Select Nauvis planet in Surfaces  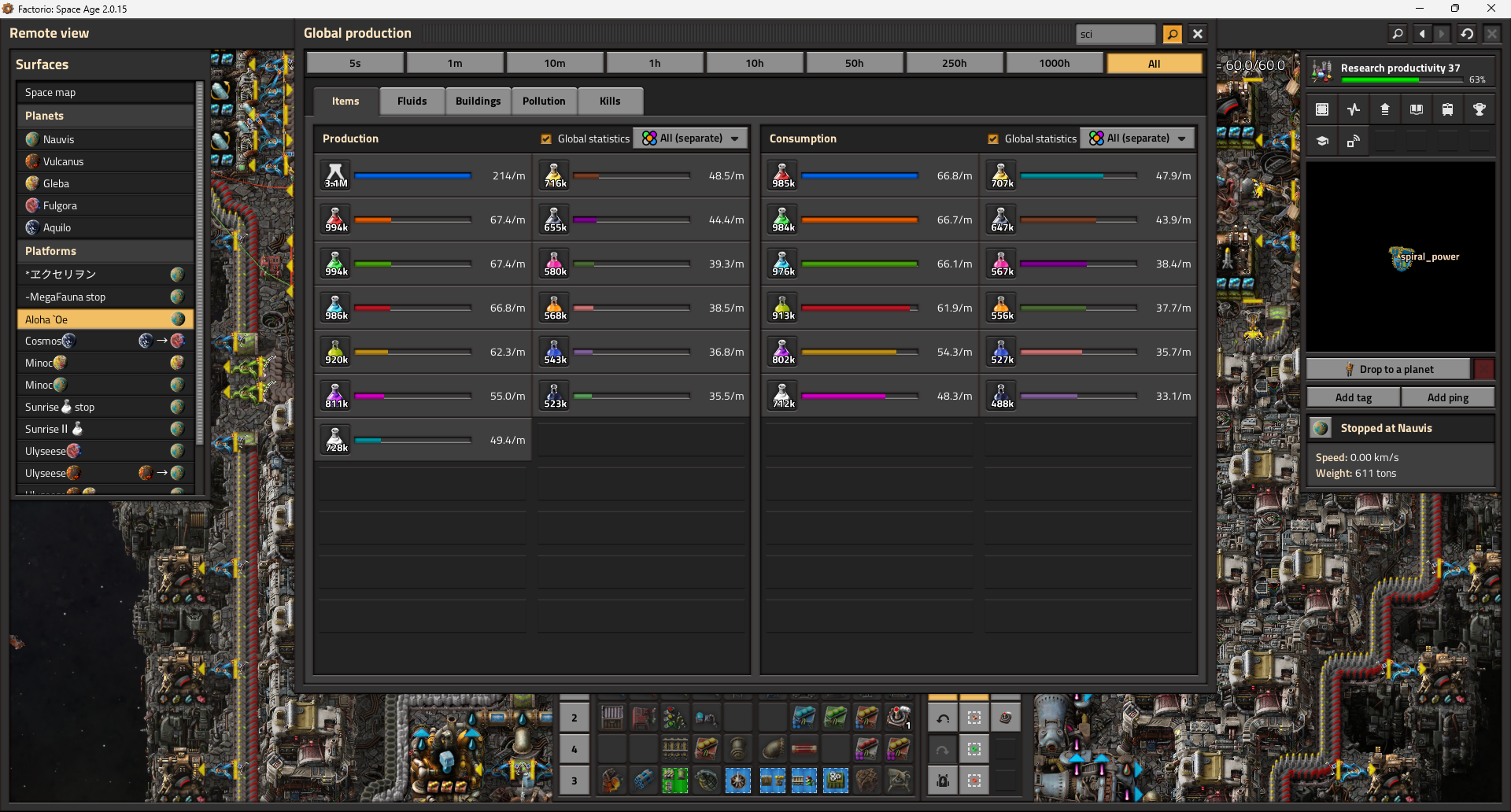105,139
